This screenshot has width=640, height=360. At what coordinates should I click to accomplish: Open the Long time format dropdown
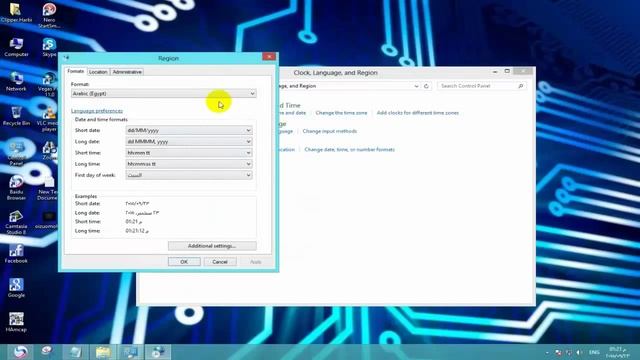(x=189, y=164)
